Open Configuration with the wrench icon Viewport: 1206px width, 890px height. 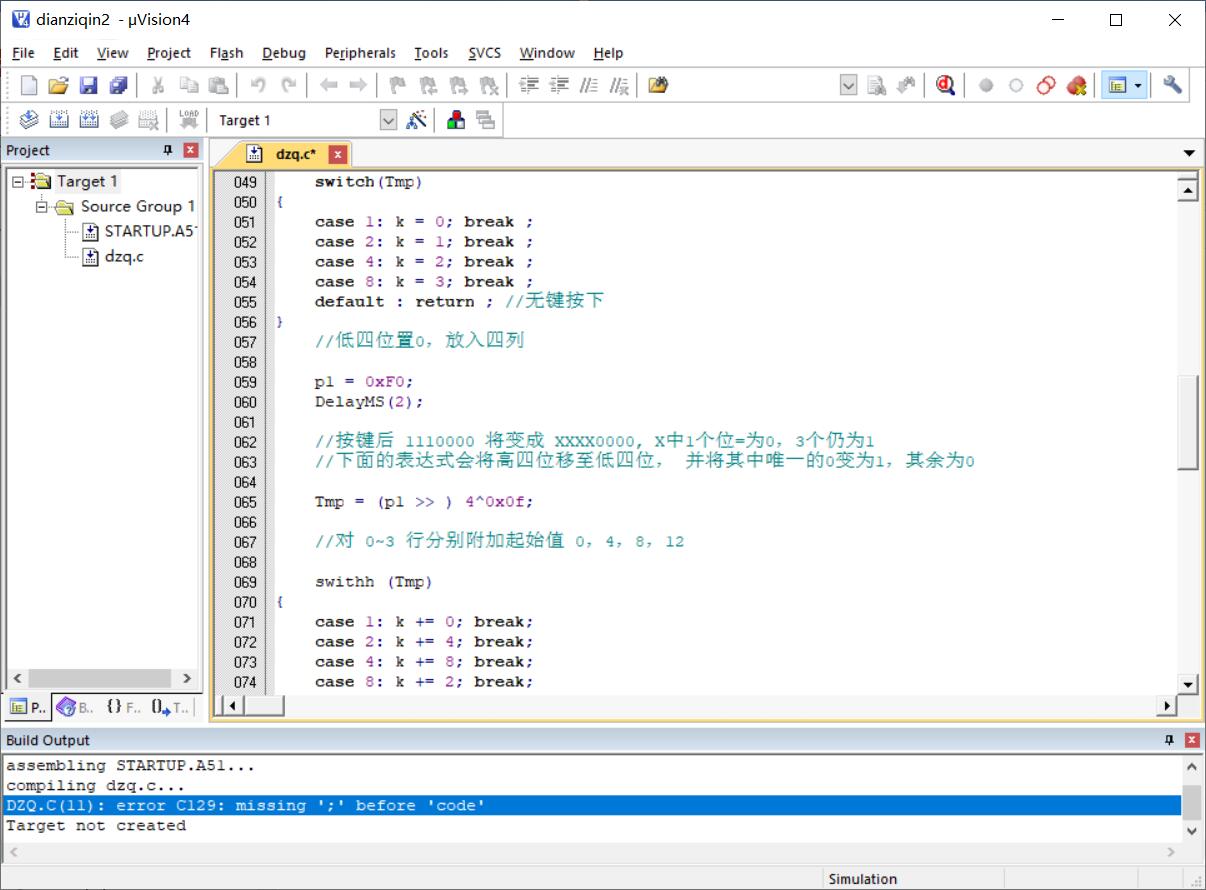coord(1173,86)
